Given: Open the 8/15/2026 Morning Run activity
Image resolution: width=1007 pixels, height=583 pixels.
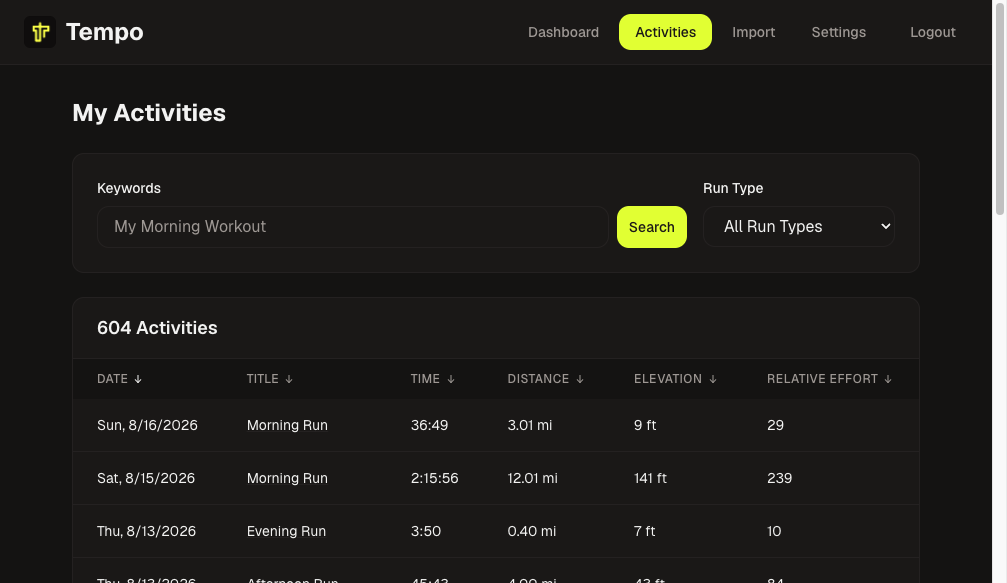Looking at the screenshot, I should point(287,478).
